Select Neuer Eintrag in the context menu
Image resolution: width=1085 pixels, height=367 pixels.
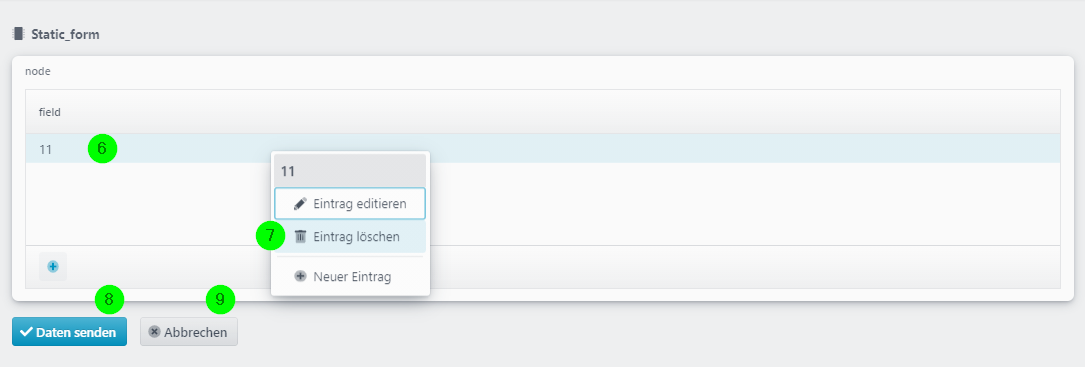coord(350,276)
